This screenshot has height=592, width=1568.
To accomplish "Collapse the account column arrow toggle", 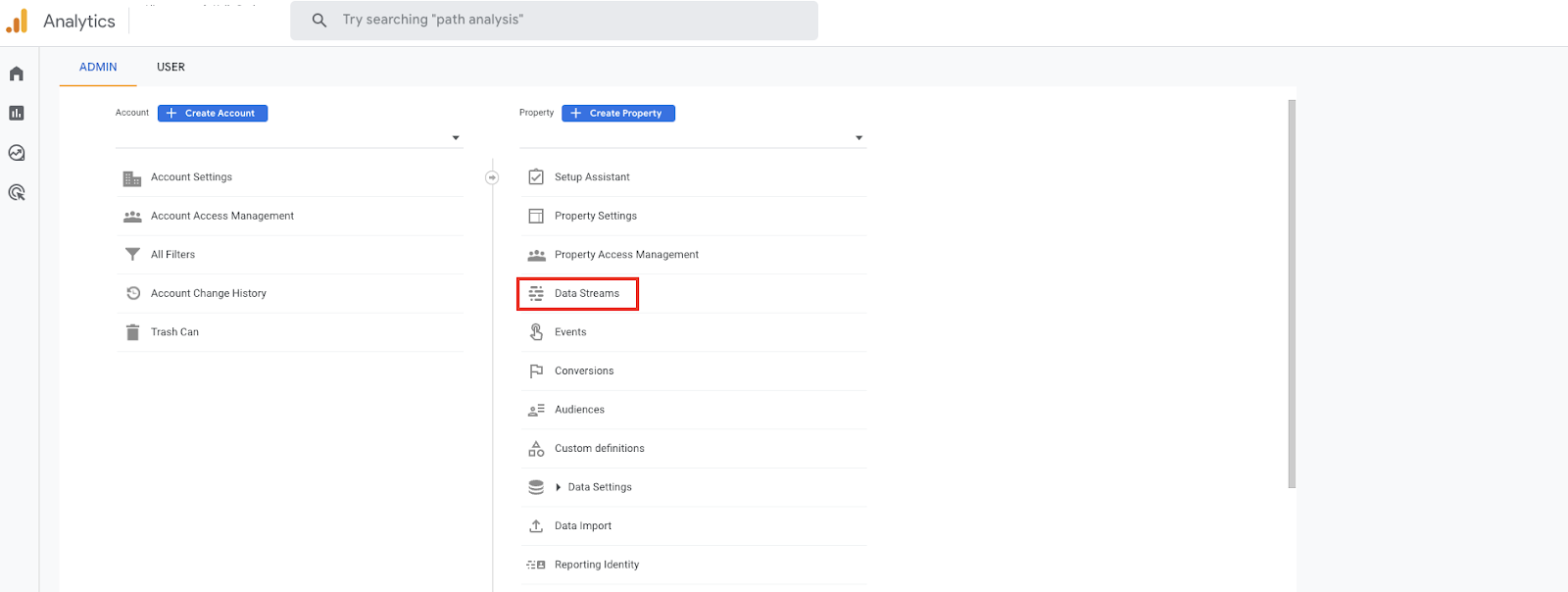I will point(492,177).
